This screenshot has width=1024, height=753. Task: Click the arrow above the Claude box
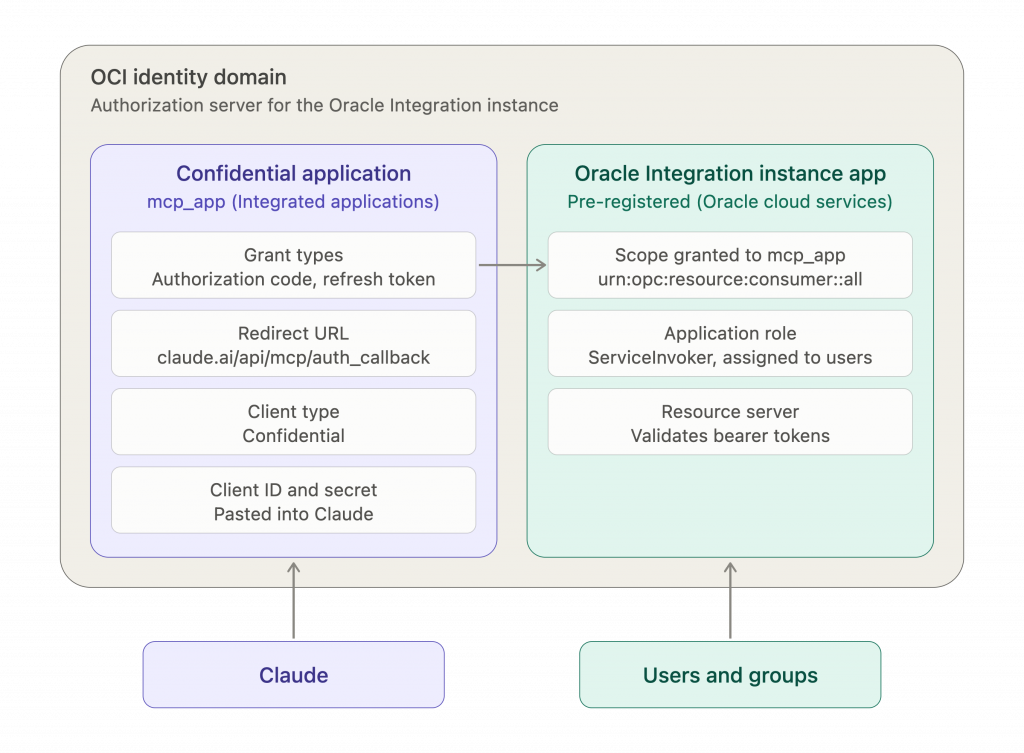coord(293,600)
